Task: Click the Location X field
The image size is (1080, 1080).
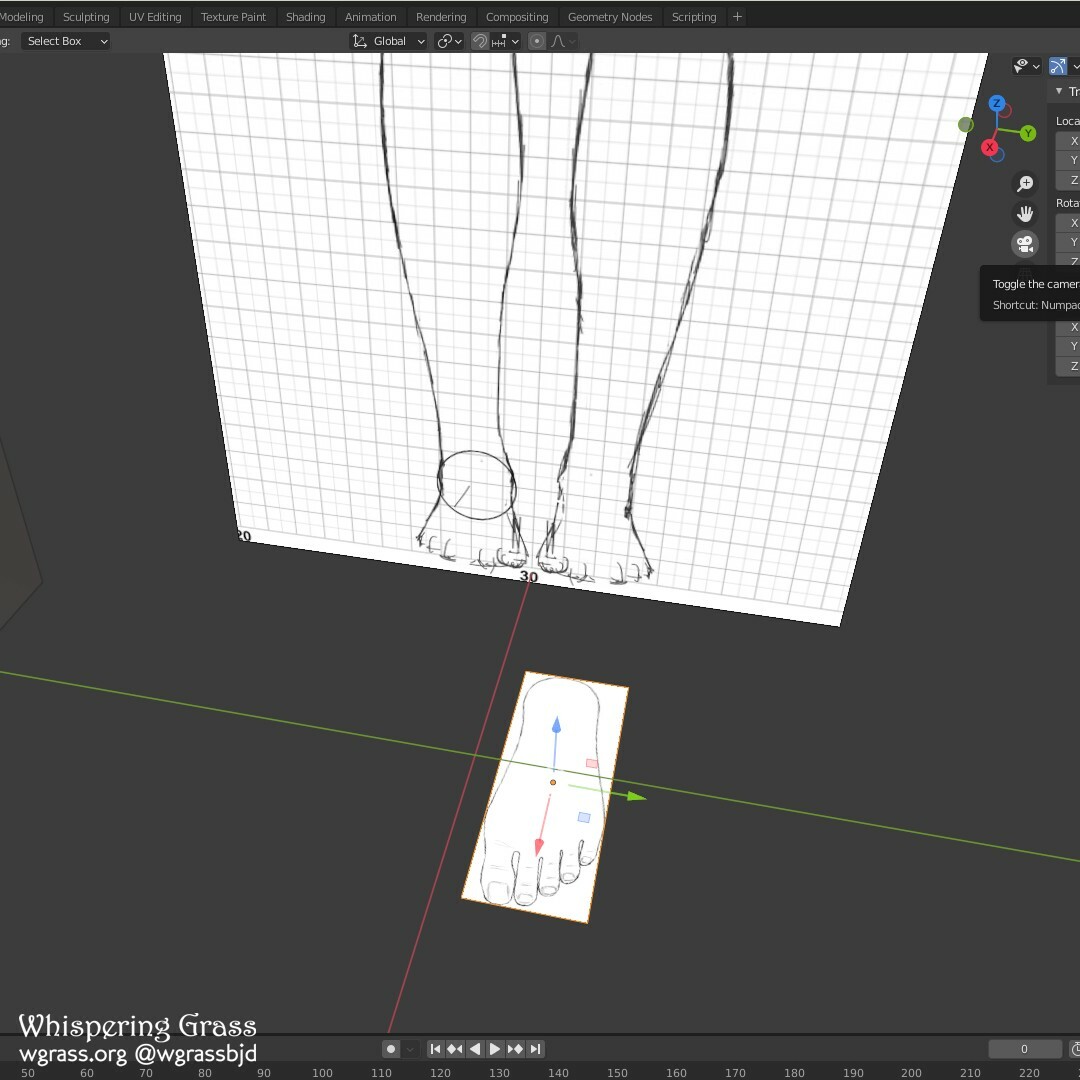Action: [1068, 141]
